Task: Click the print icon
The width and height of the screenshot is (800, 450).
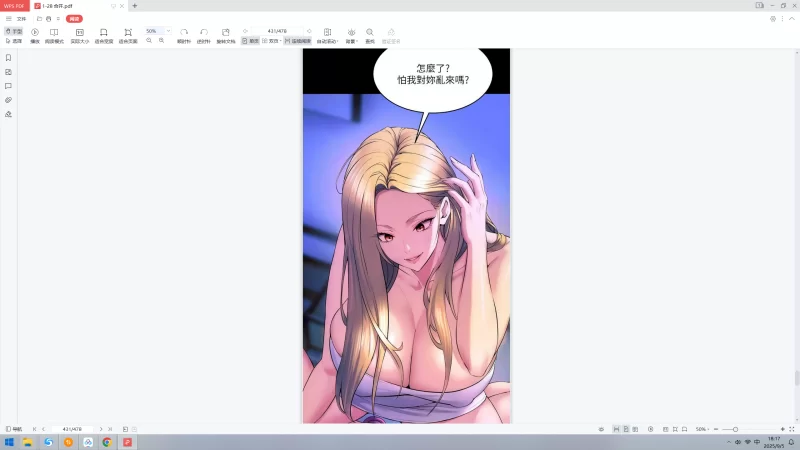Action: (x=48, y=19)
